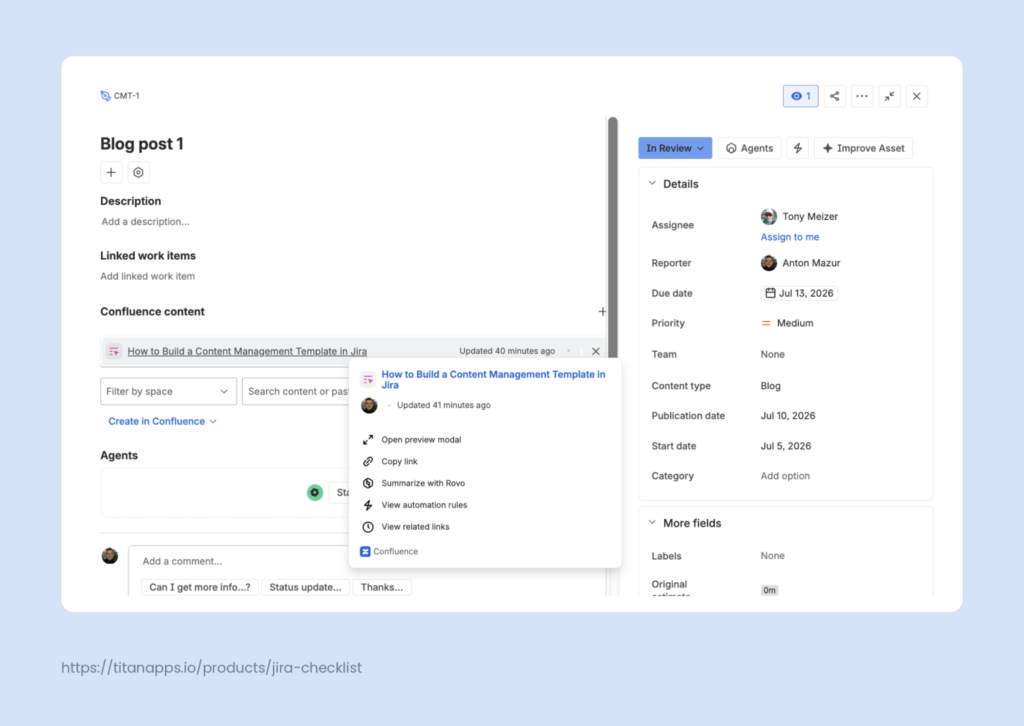Insert the Status update suggestion
The height and width of the screenshot is (726, 1024).
[305, 587]
